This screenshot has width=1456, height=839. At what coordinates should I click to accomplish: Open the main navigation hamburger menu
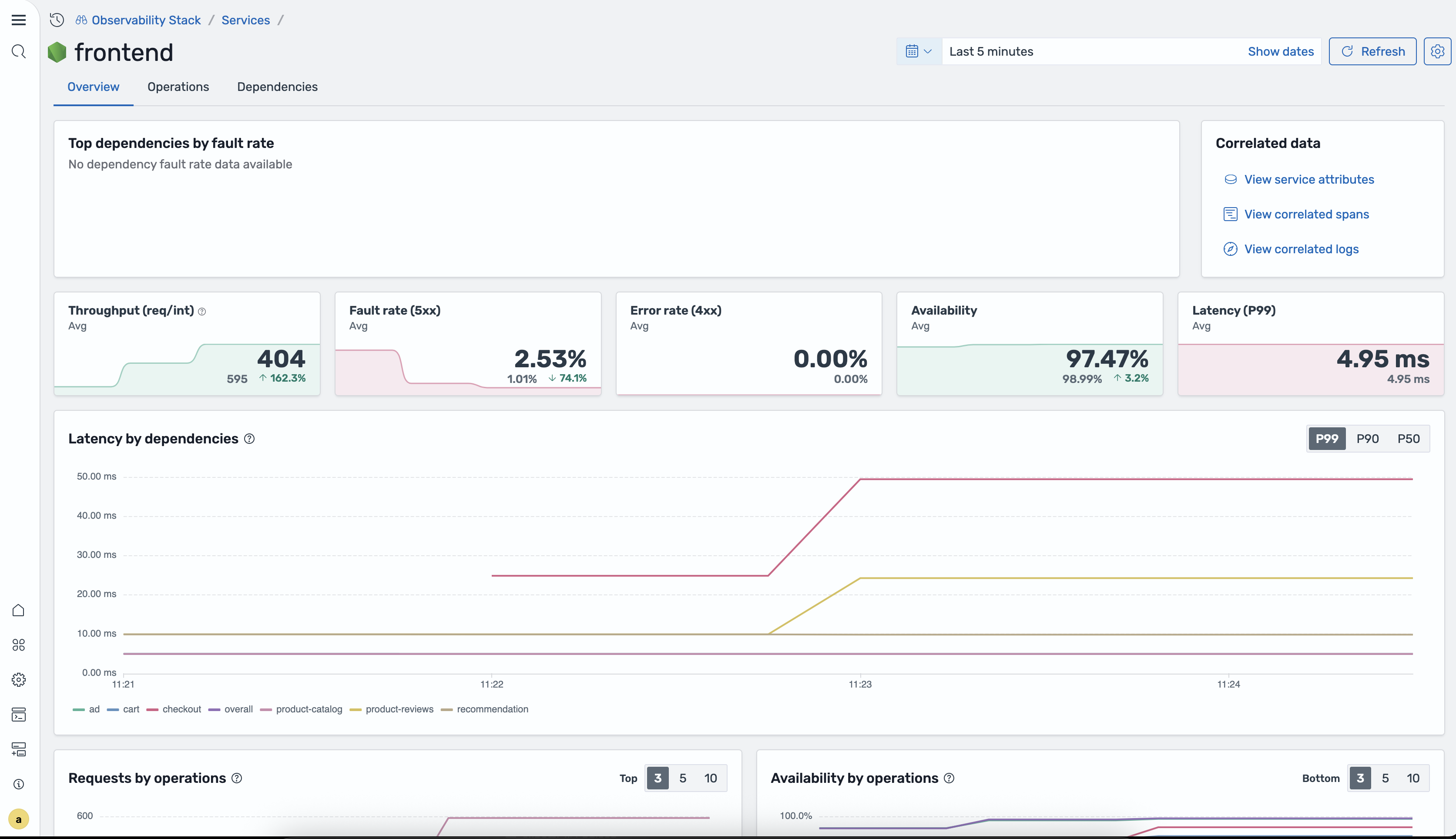point(18,19)
